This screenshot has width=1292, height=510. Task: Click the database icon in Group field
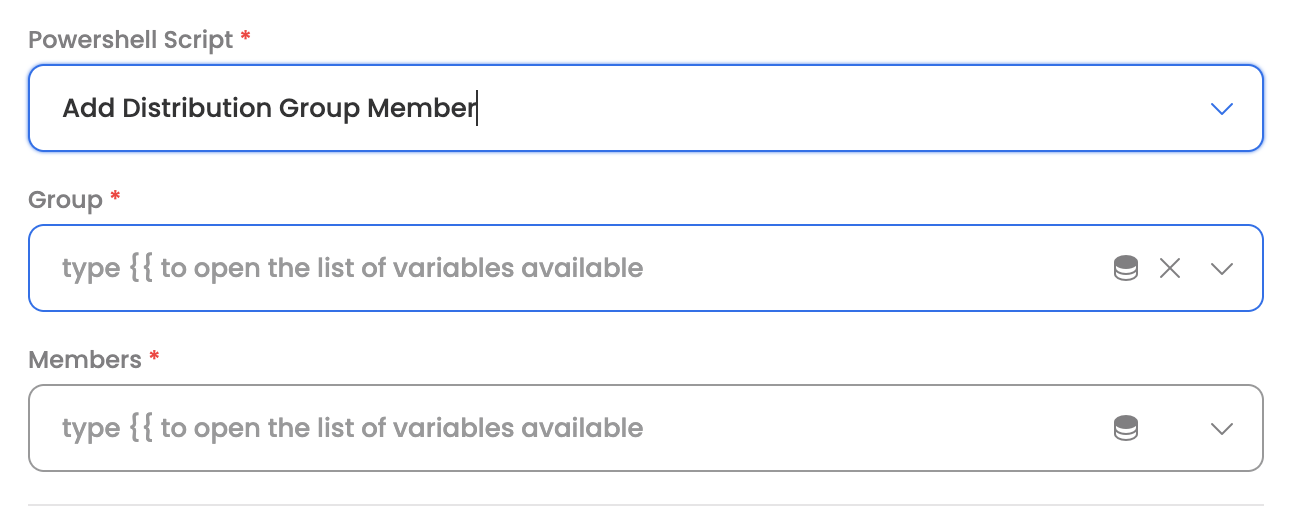click(x=1126, y=268)
